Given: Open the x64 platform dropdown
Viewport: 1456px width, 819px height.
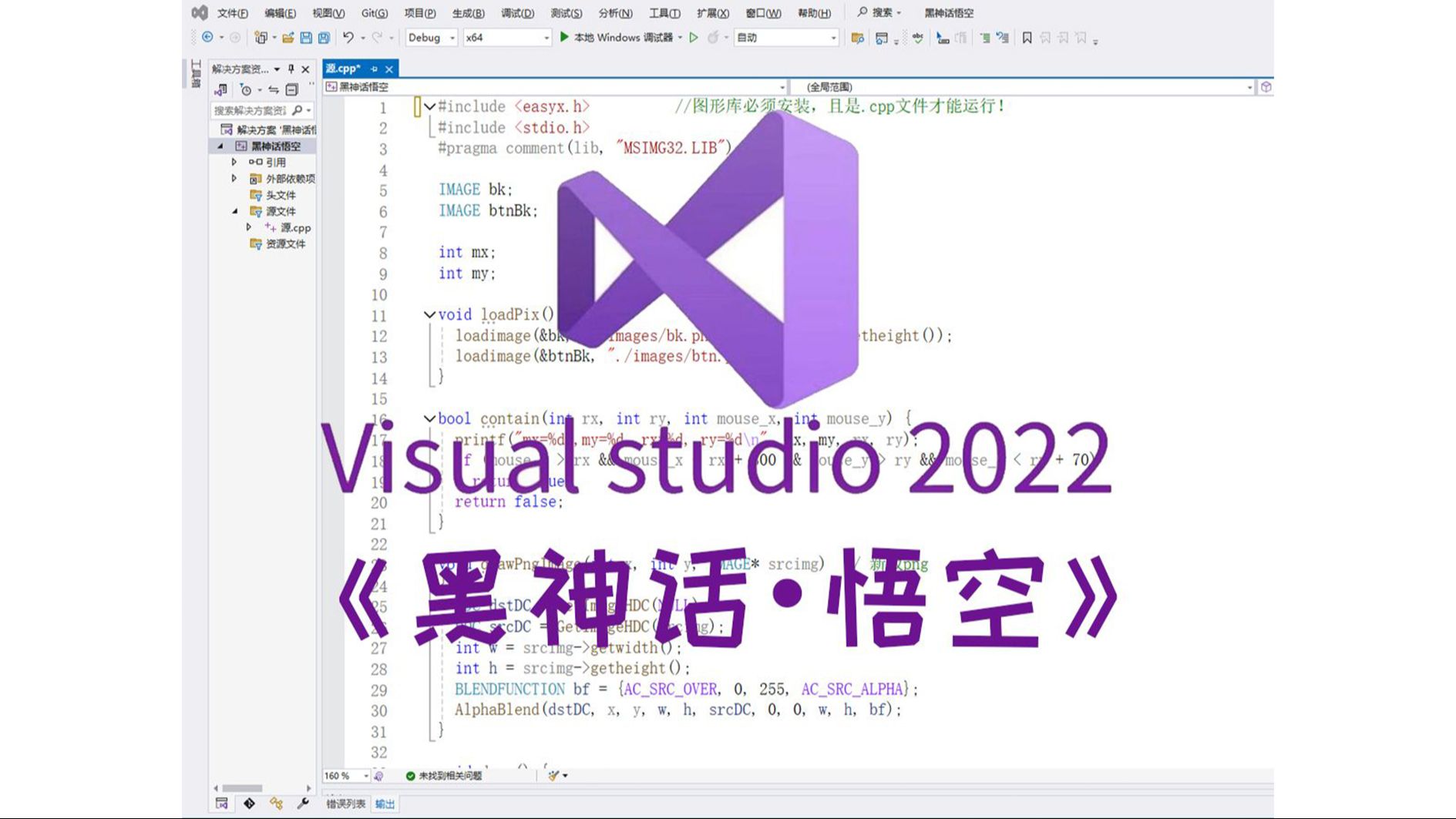Looking at the screenshot, I should click(507, 37).
